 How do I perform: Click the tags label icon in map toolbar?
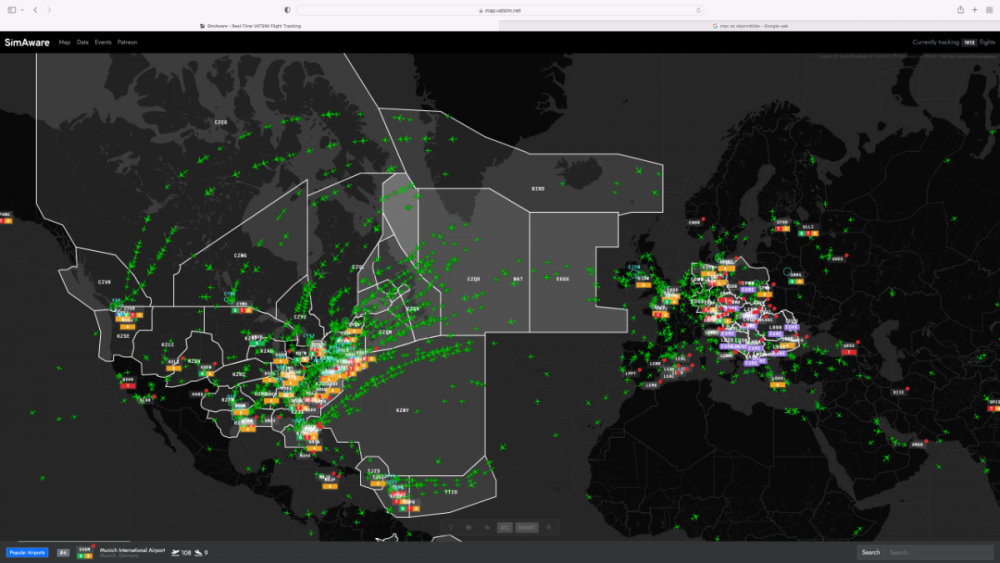click(468, 527)
